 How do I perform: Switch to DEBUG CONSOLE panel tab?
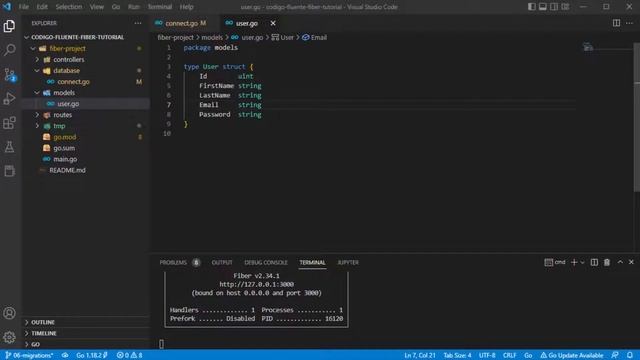tap(266, 262)
